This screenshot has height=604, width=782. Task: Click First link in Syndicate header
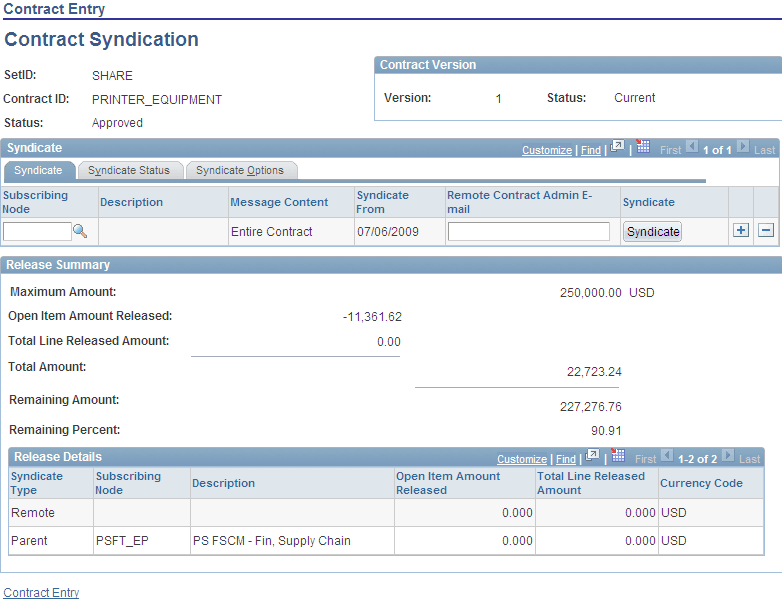[670, 150]
